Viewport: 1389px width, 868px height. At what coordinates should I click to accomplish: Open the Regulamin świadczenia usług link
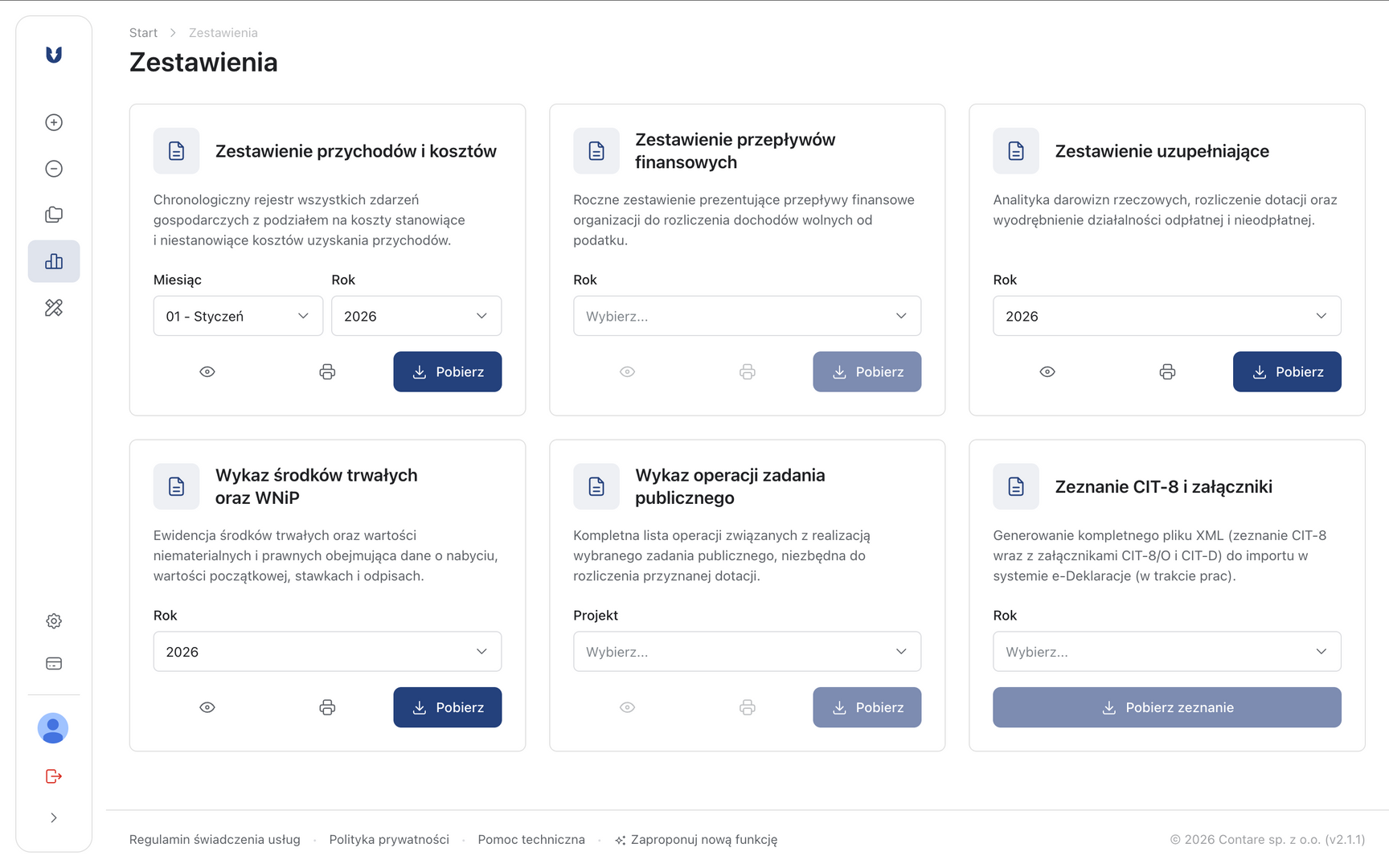click(x=214, y=839)
